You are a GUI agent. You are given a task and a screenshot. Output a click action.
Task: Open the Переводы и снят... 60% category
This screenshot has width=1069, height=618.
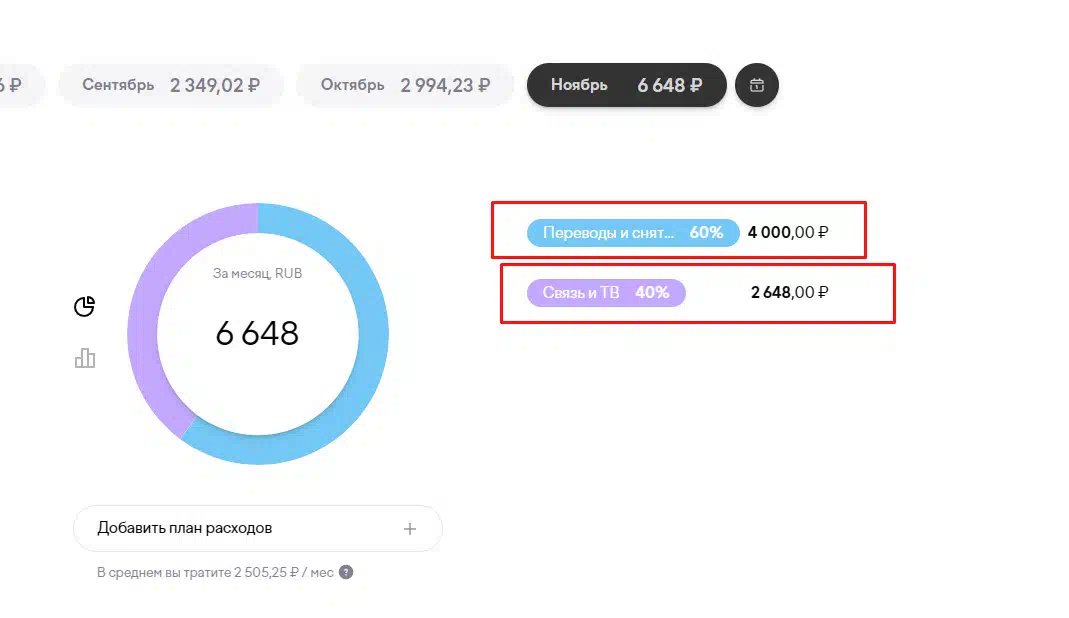pyautogui.click(x=633, y=233)
